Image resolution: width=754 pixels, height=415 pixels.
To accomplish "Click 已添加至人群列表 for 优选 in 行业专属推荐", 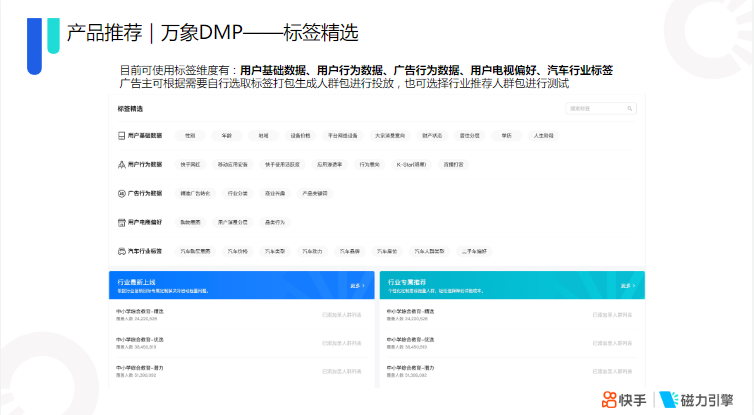I will coord(612,343).
